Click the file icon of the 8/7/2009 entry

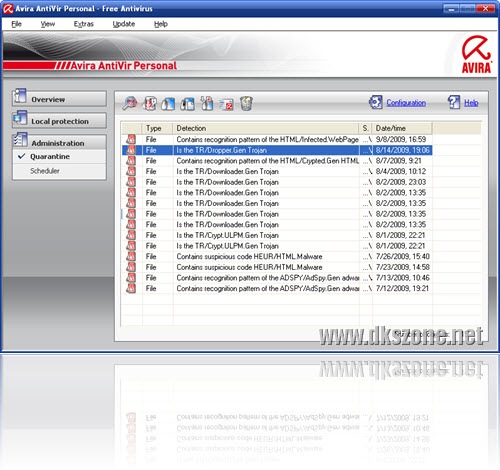[x=131, y=161]
